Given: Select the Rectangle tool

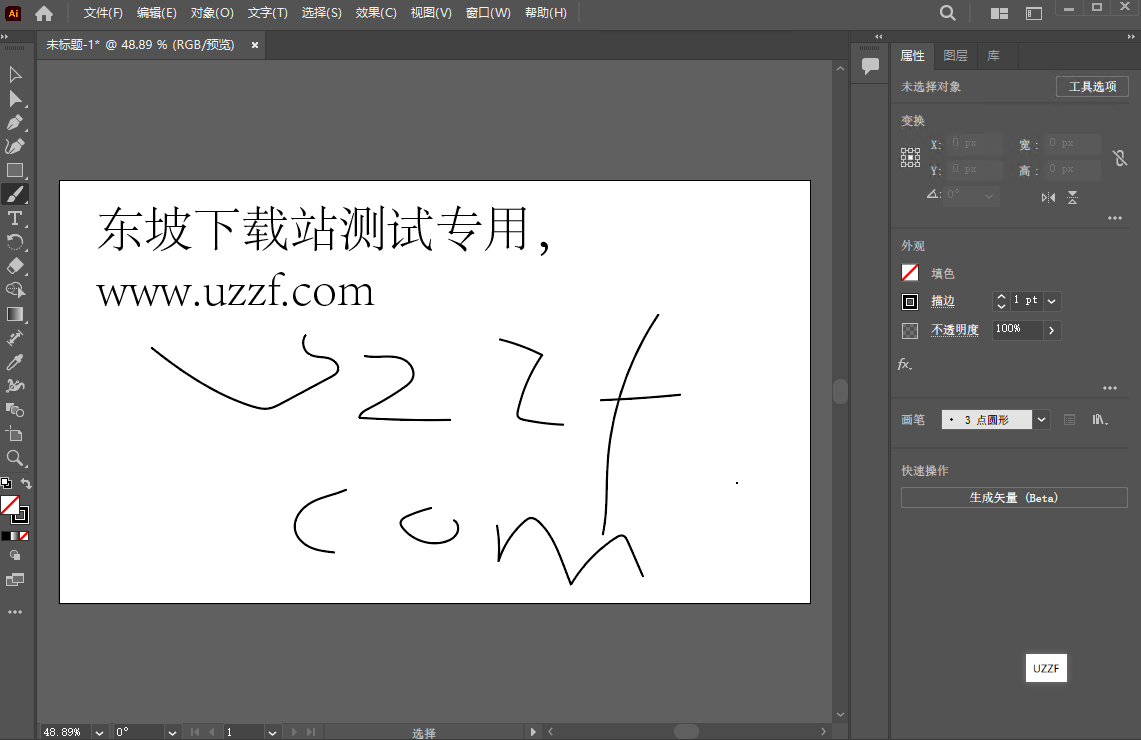Looking at the screenshot, I should point(14,170).
